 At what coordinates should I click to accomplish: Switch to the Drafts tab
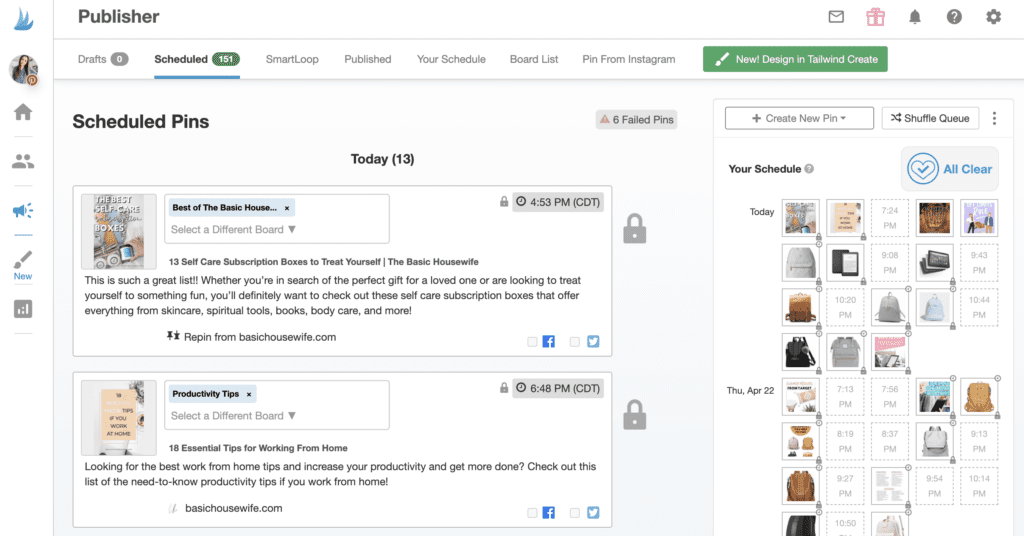pyautogui.click(x=103, y=59)
